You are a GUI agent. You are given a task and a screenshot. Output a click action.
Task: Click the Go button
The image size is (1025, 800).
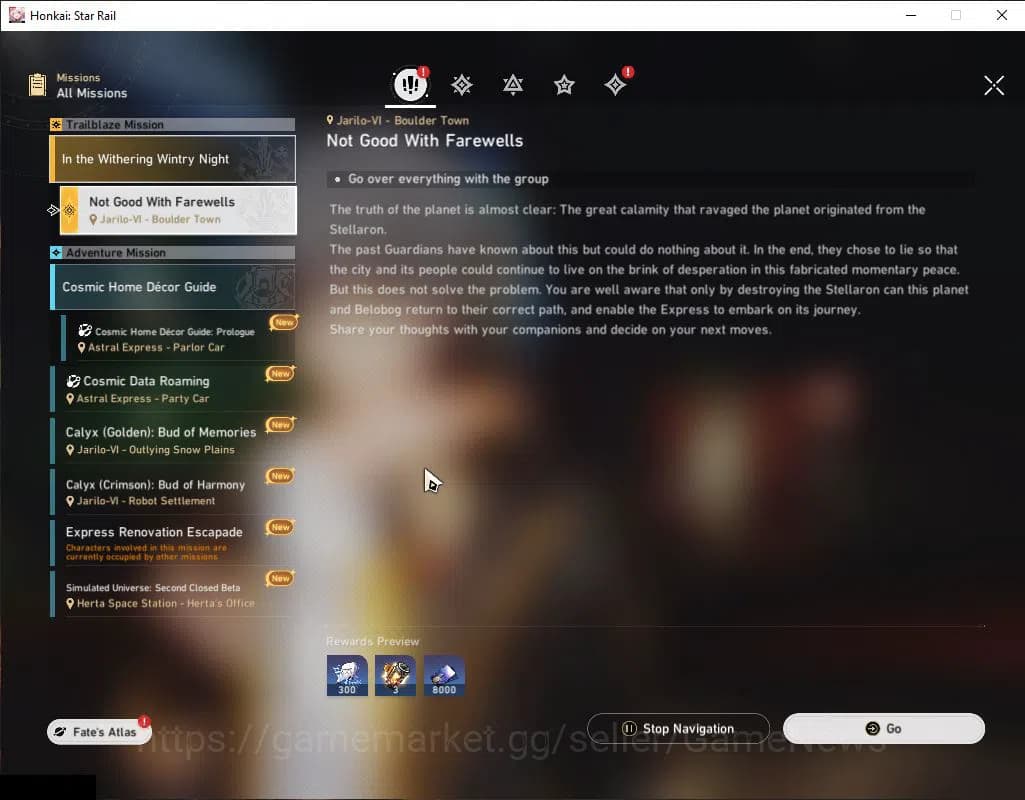(884, 729)
